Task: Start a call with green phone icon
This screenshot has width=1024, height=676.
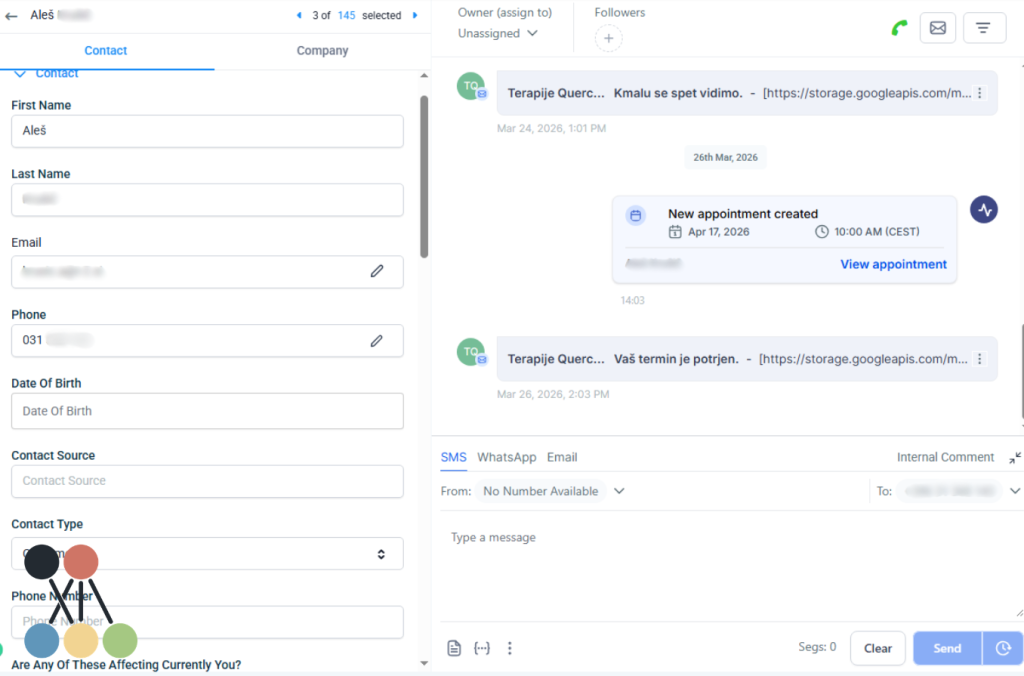Action: 897,28
